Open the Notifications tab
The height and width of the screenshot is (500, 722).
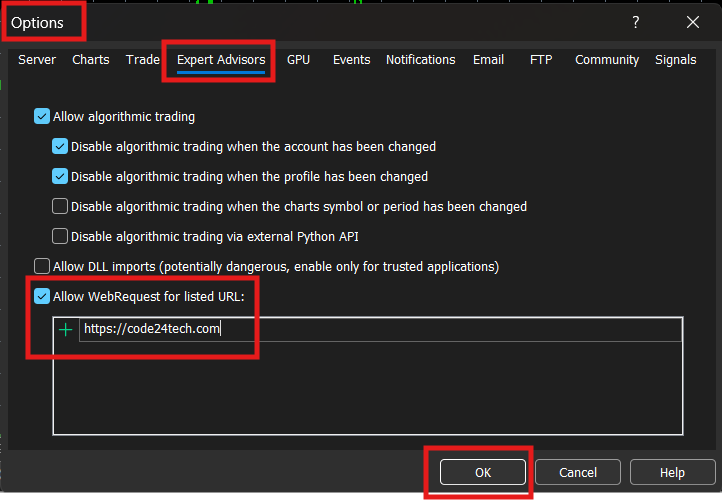click(420, 60)
